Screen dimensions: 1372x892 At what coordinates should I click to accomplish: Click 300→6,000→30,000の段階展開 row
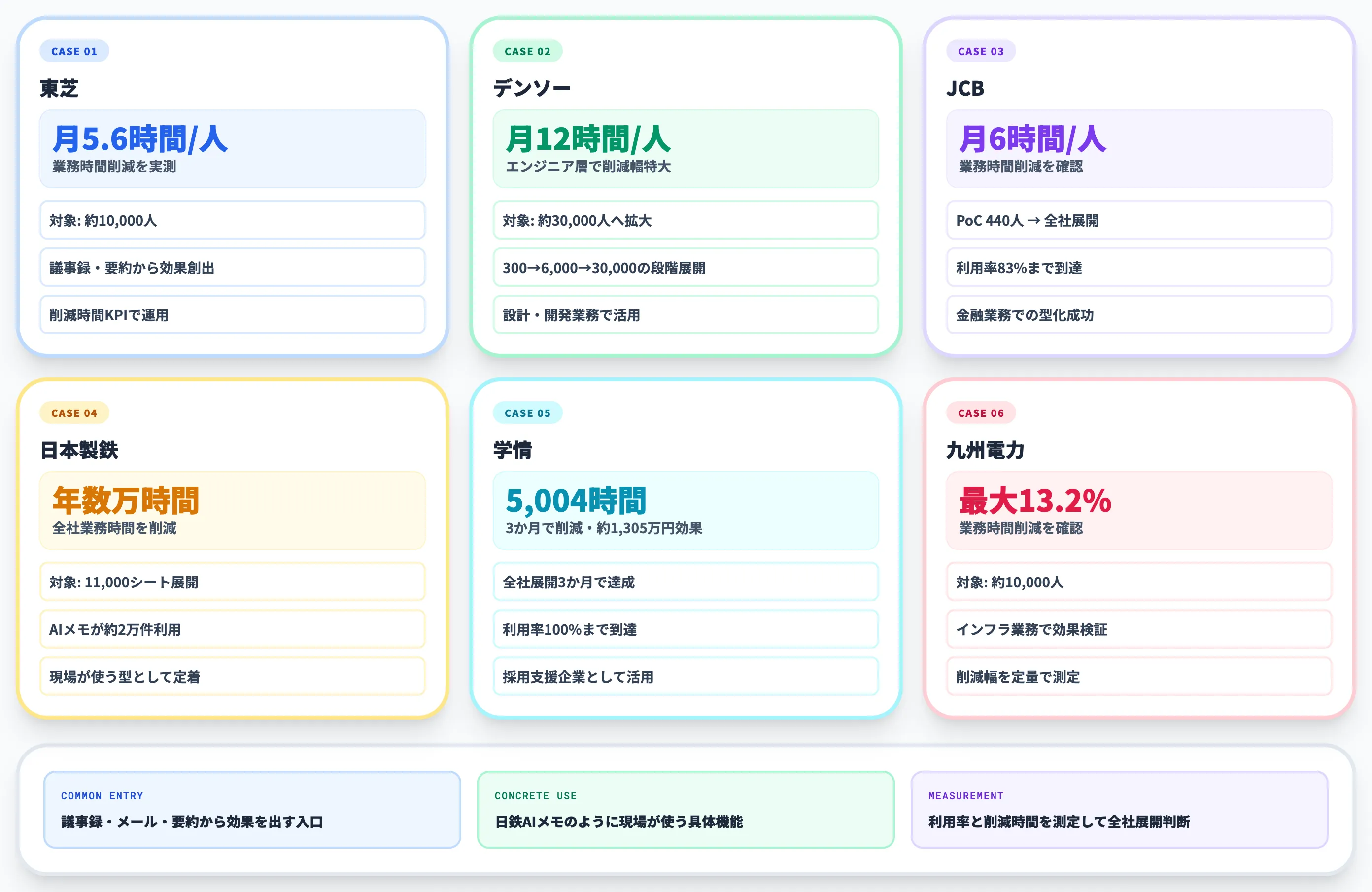pyautogui.click(x=686, y=268)
